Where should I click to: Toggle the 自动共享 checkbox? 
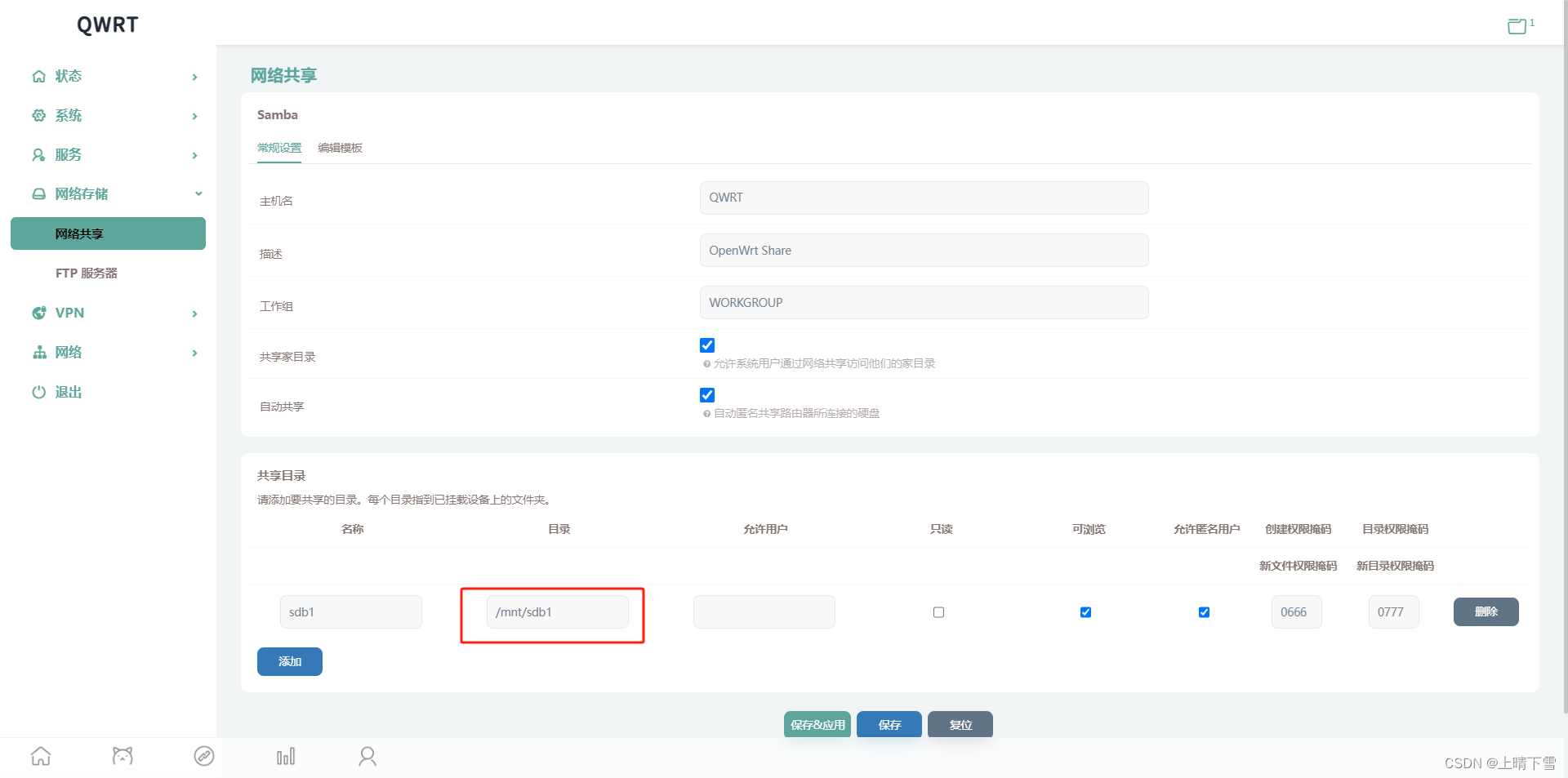click(707, 395)
